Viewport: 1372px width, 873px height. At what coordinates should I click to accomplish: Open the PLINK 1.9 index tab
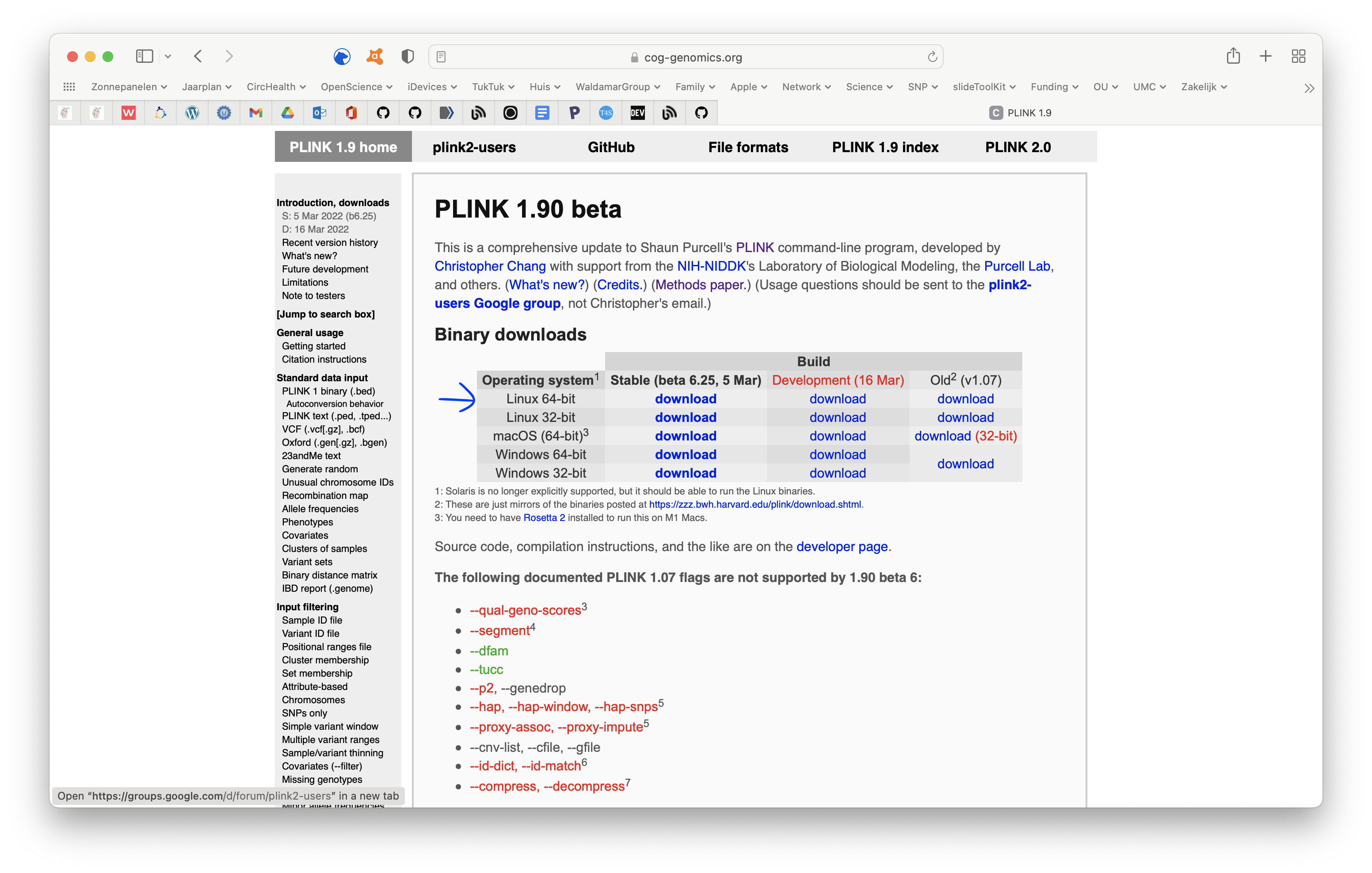(x=885, y=147)
